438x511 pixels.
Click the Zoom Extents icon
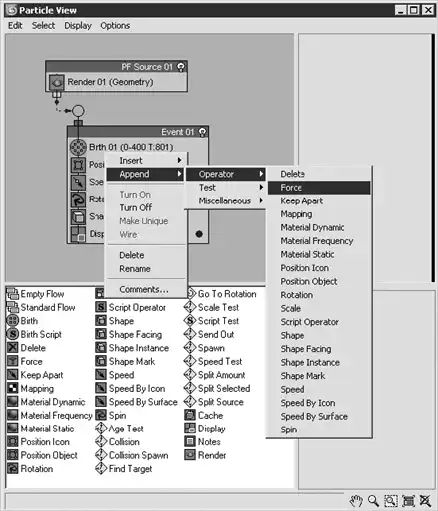pos(408,501)
